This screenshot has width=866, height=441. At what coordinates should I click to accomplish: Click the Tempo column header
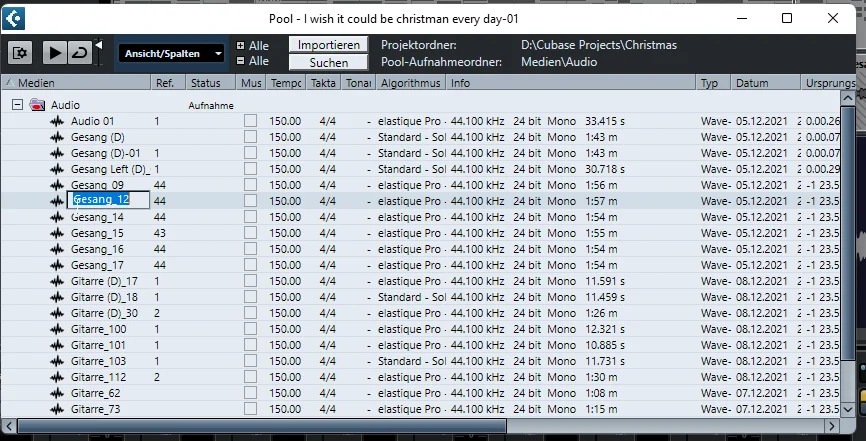[x=286, y=83]
